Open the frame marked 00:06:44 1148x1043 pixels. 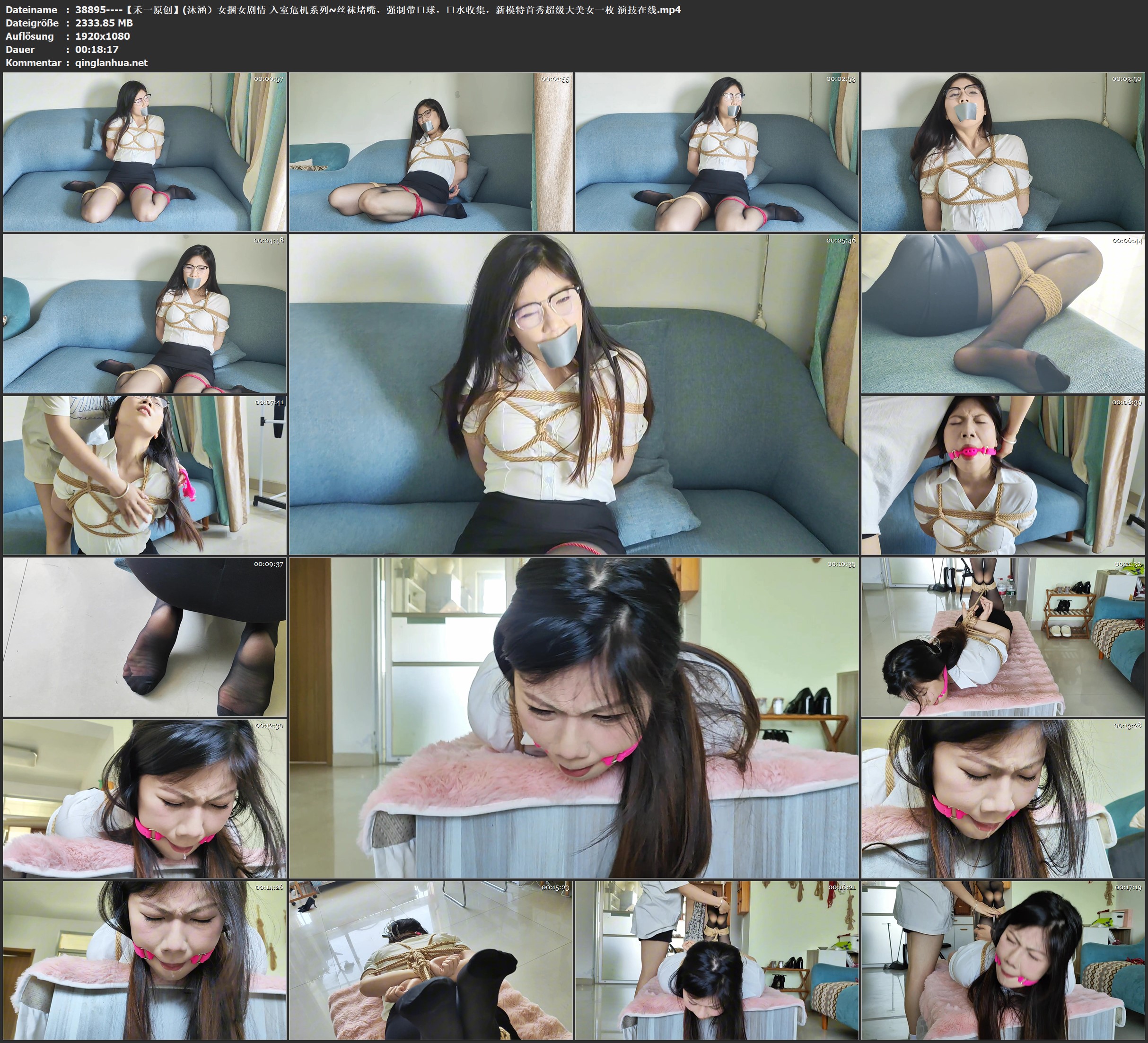[x=1003, y=313]
